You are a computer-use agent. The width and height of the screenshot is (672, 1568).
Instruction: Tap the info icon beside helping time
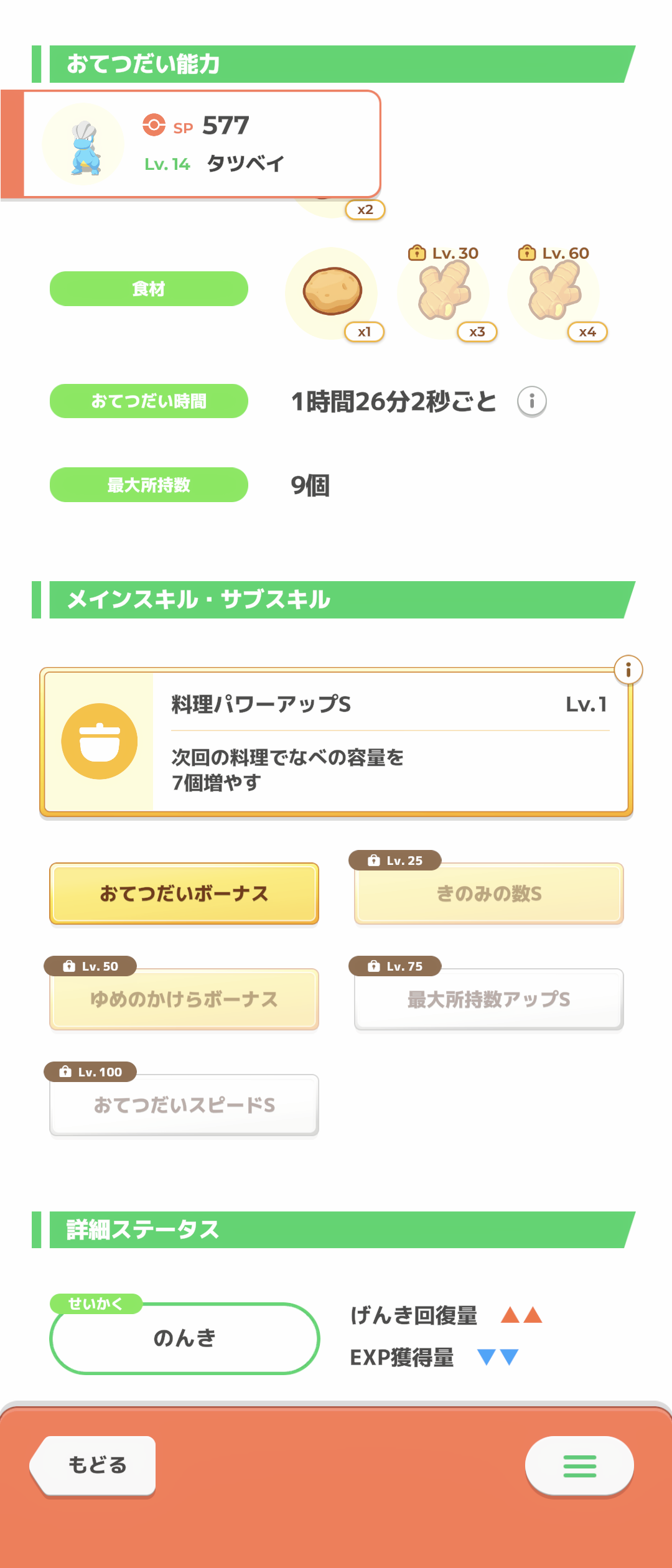532,401
